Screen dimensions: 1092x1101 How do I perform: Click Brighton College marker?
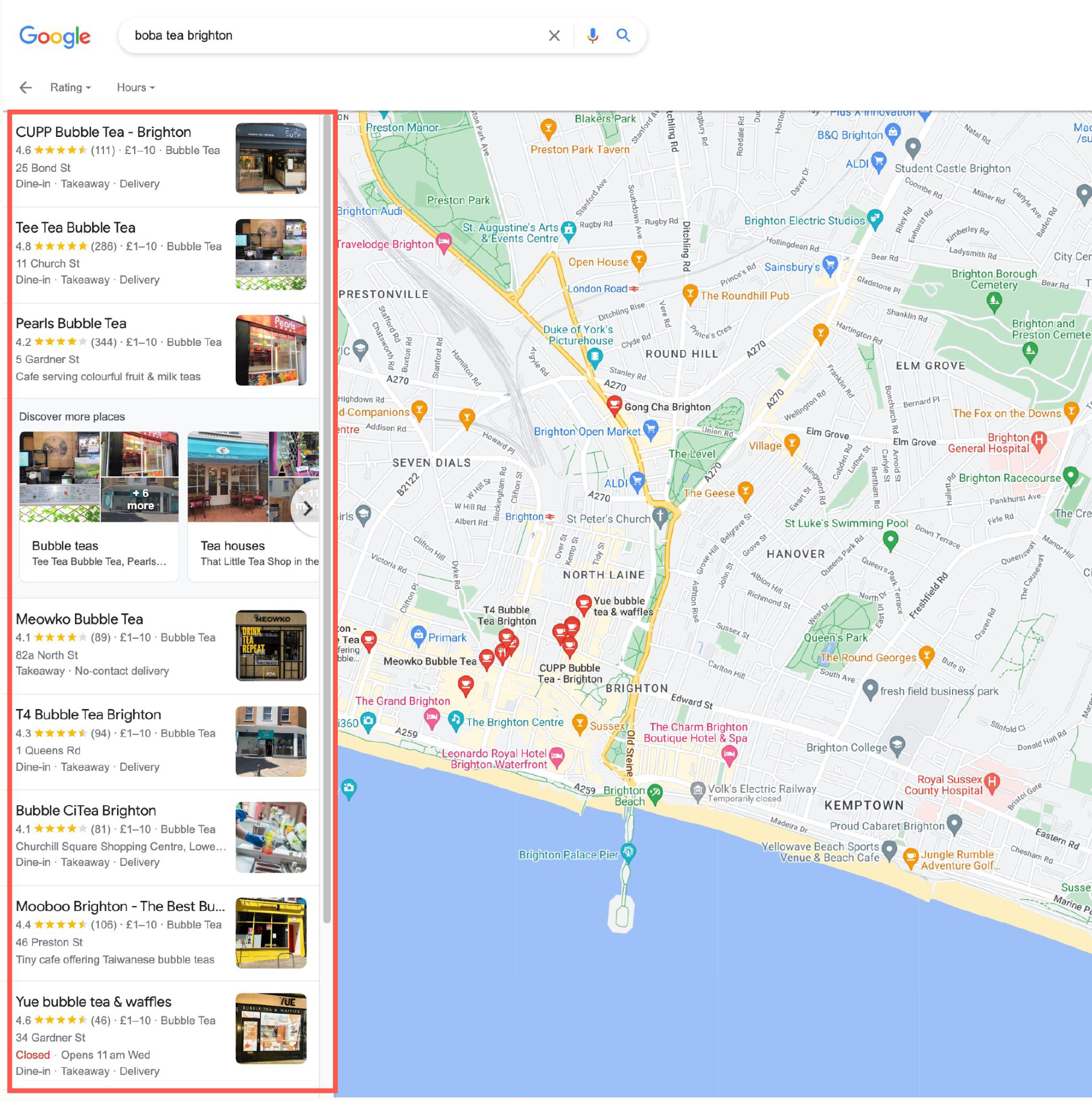897,746
